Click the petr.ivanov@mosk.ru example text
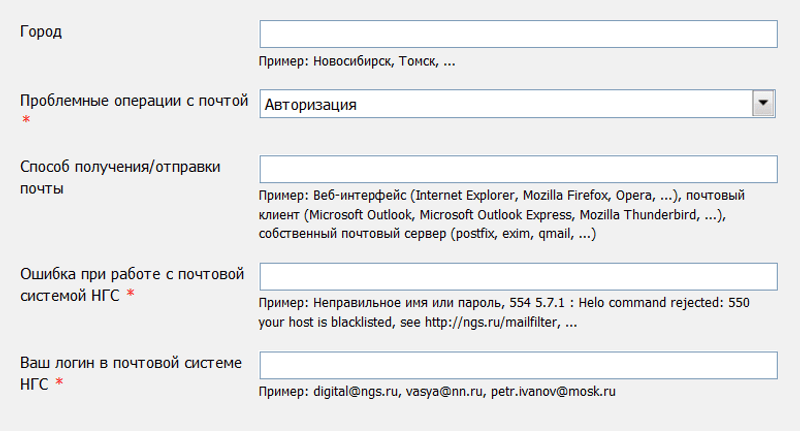The height and width of the screenshot is (431, 800). click(553, 391)
